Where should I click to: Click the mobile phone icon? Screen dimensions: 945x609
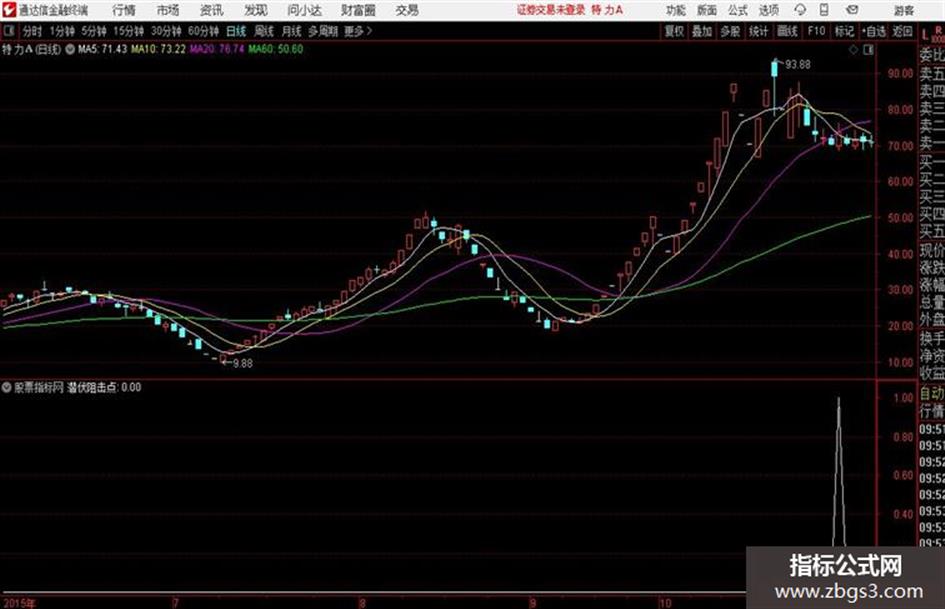[x=824, y=10]
